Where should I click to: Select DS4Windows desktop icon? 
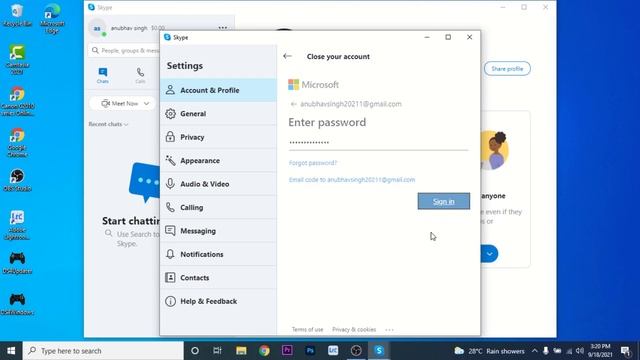coord(17,304)
